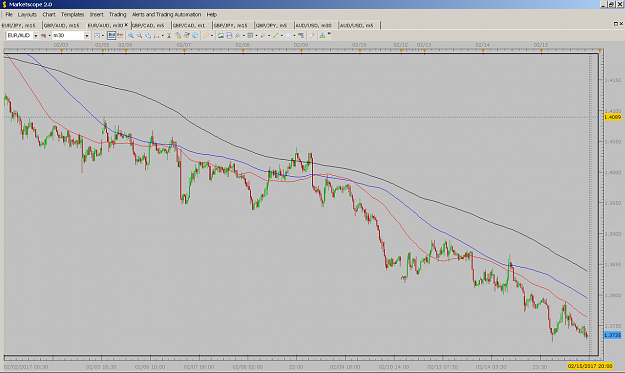Click the 02/15/2017 20:00 date label
The height and width of the screenshot is (373, 625).
point(590,366)
